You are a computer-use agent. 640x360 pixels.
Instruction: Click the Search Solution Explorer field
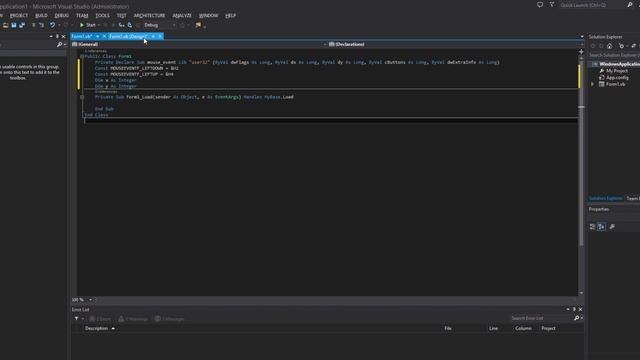tap(614, 55)
